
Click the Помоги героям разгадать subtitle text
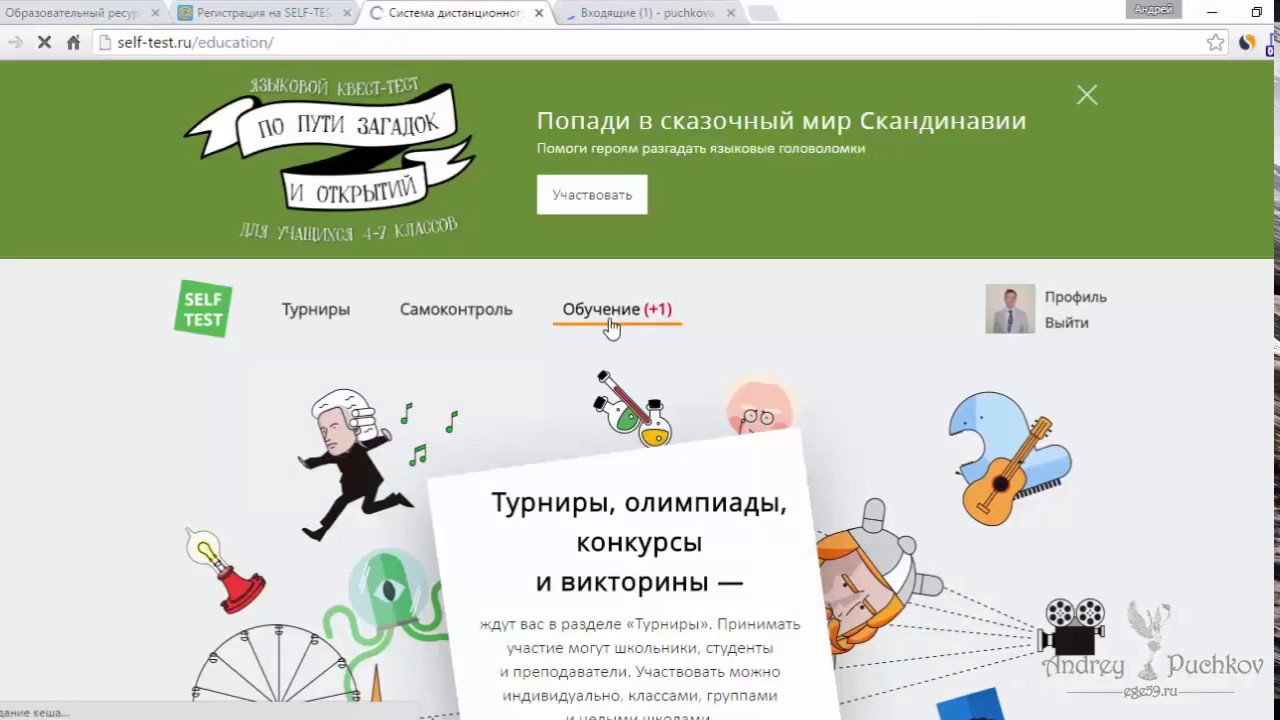[x=701, y=148]
